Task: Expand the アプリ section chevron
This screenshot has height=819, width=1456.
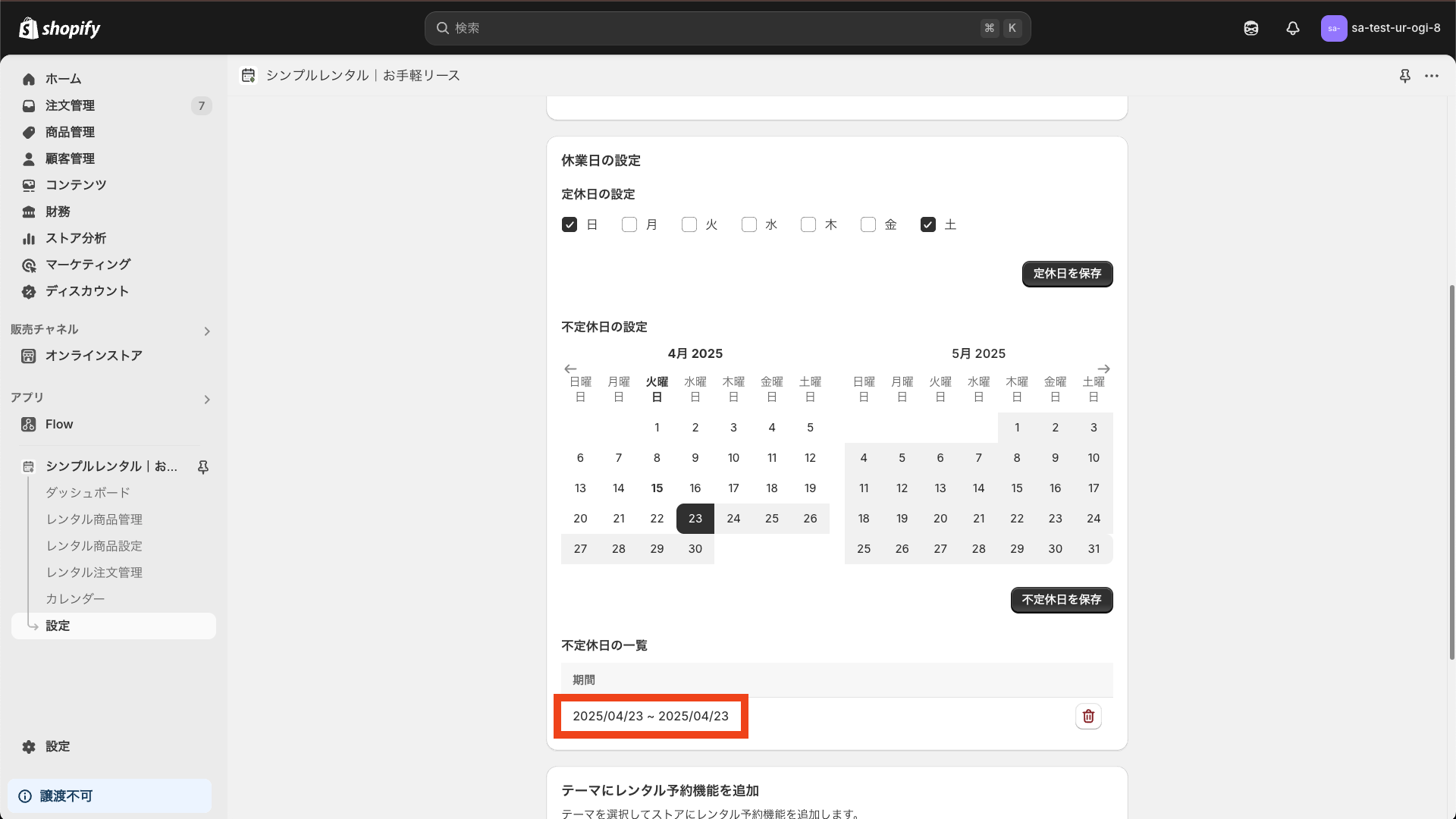Action: (207, 400)
